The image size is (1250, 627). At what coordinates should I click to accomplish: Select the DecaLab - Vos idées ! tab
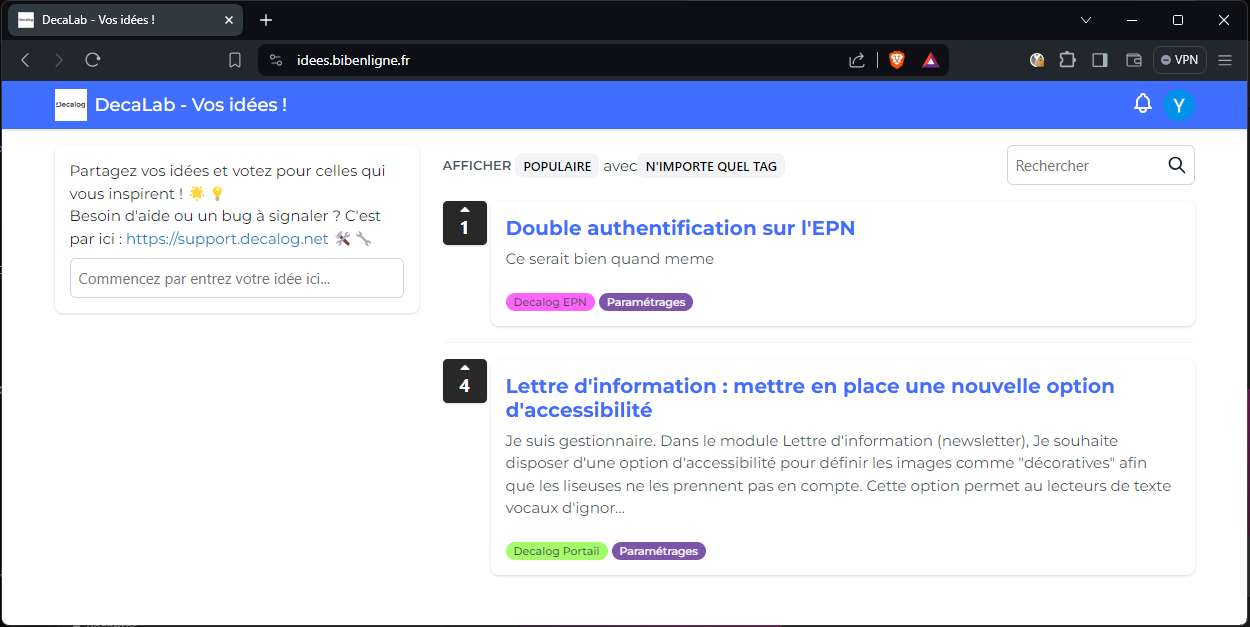[x=125, y=20]
